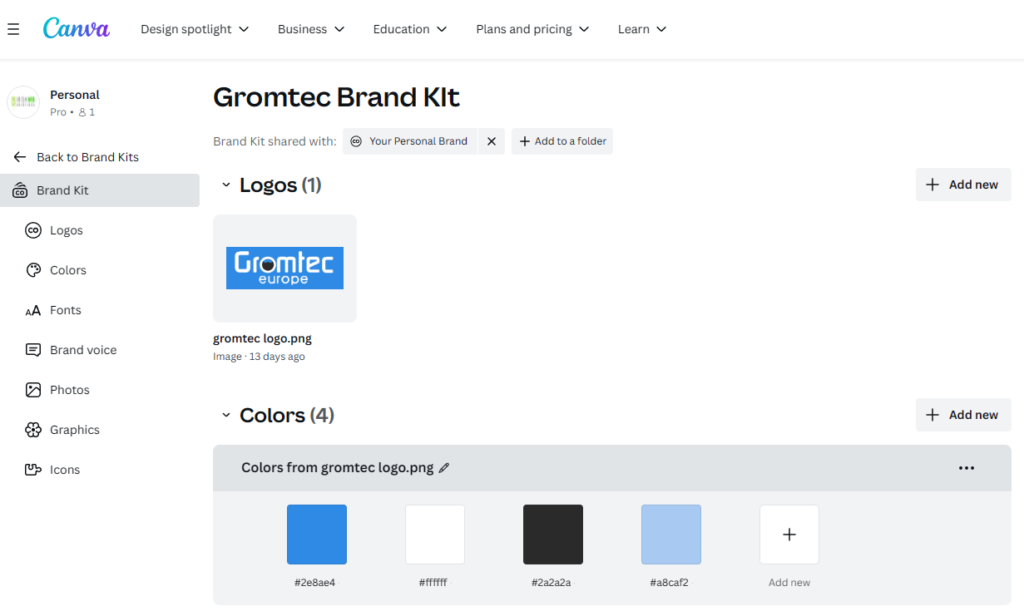
Task: Open Plans and pricing menu
Action: (x=532, y=29)
